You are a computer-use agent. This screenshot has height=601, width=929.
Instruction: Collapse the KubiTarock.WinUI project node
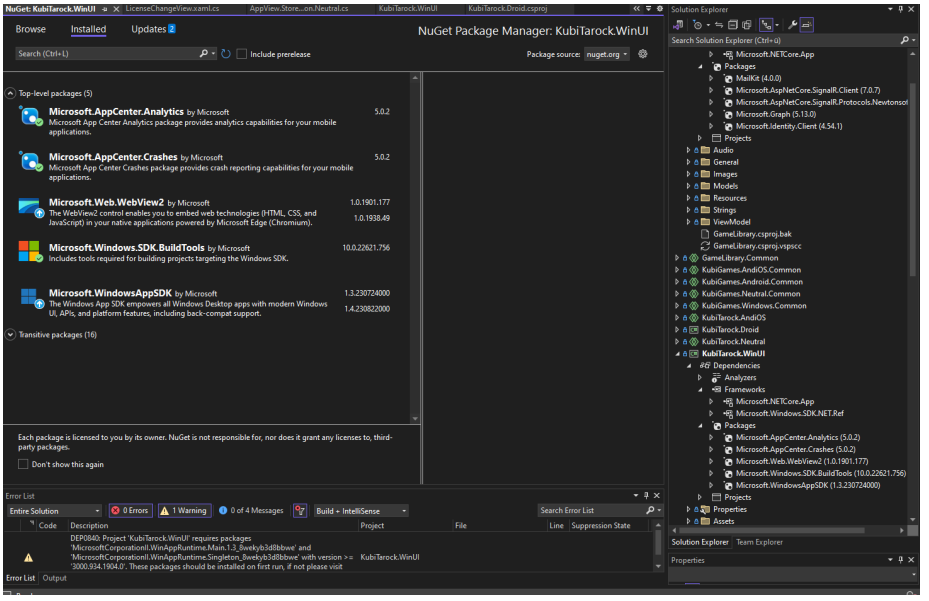[677, 354]
